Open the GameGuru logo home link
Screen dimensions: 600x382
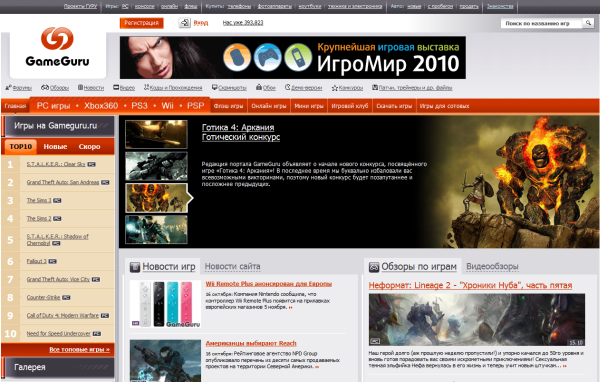point(57,47)
